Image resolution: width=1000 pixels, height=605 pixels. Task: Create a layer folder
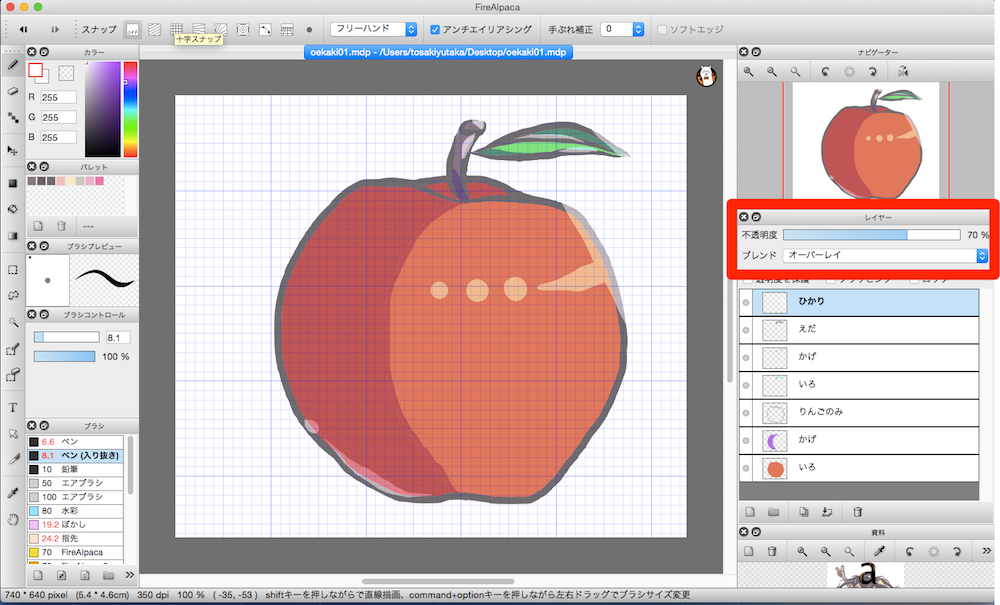point(774,512)
